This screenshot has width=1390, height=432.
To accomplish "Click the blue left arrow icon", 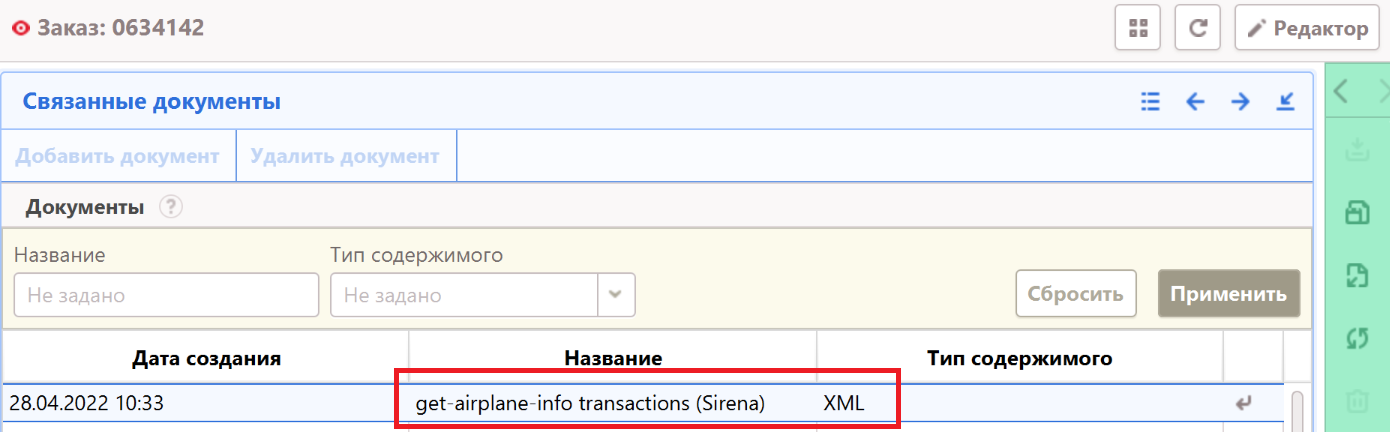I will (1195, 101).
